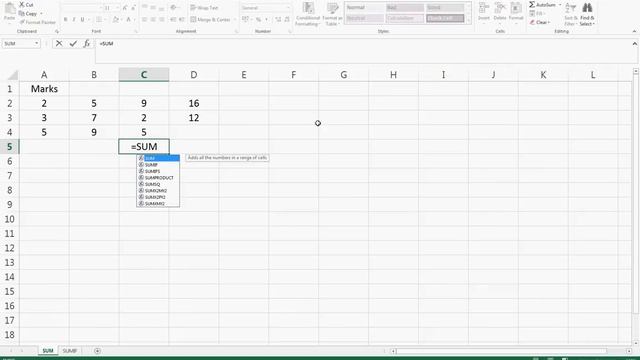Click the Percent Style icon
640x360 pixels.
click(x=258, y=20)
